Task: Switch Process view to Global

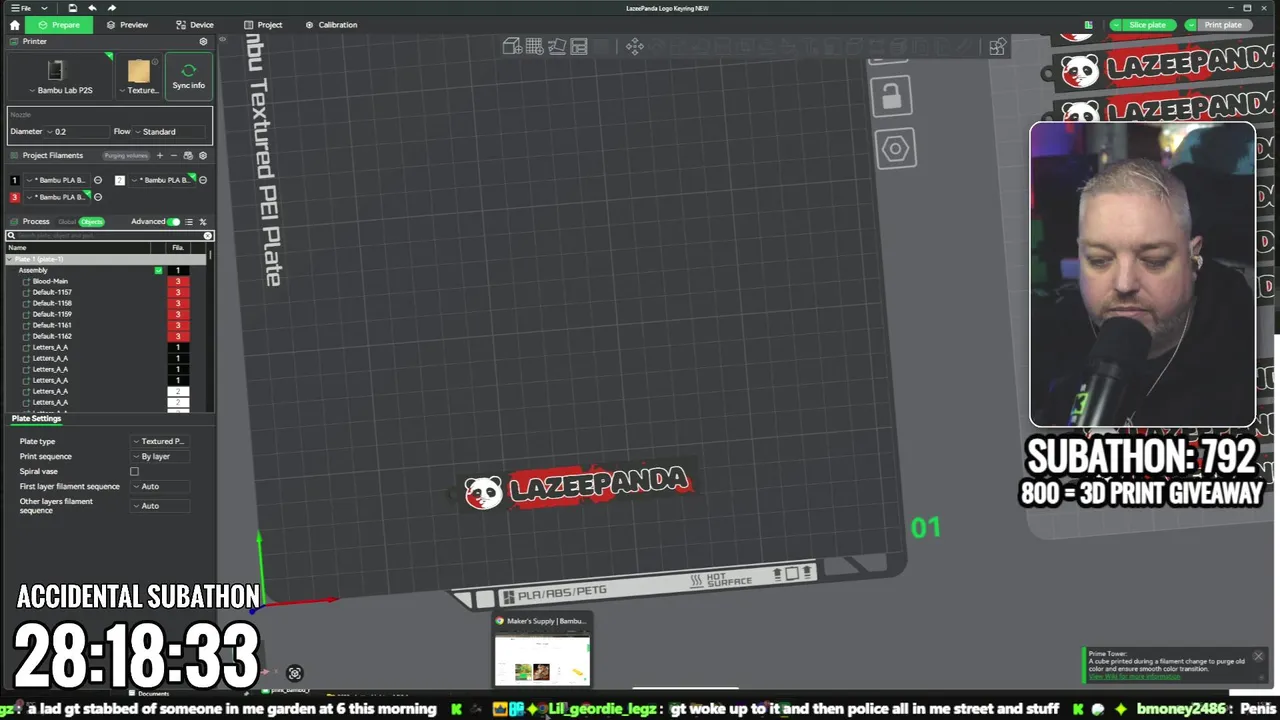Action: point(67,222)
